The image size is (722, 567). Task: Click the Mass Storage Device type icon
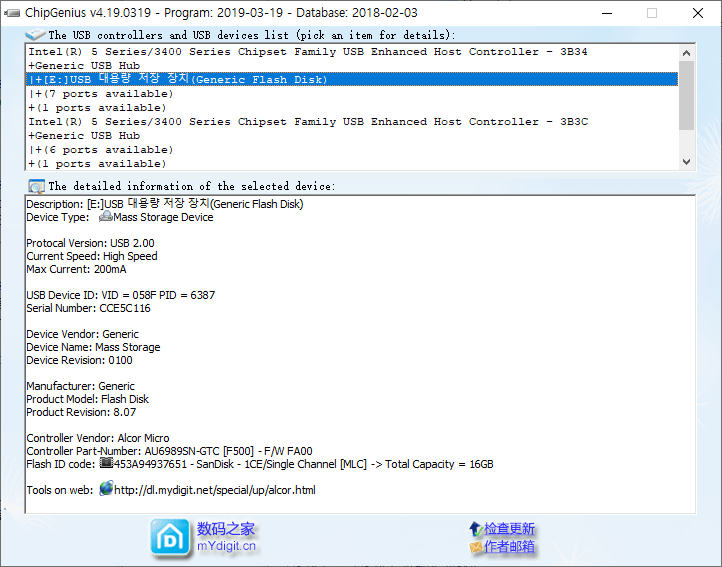[105, 216]
